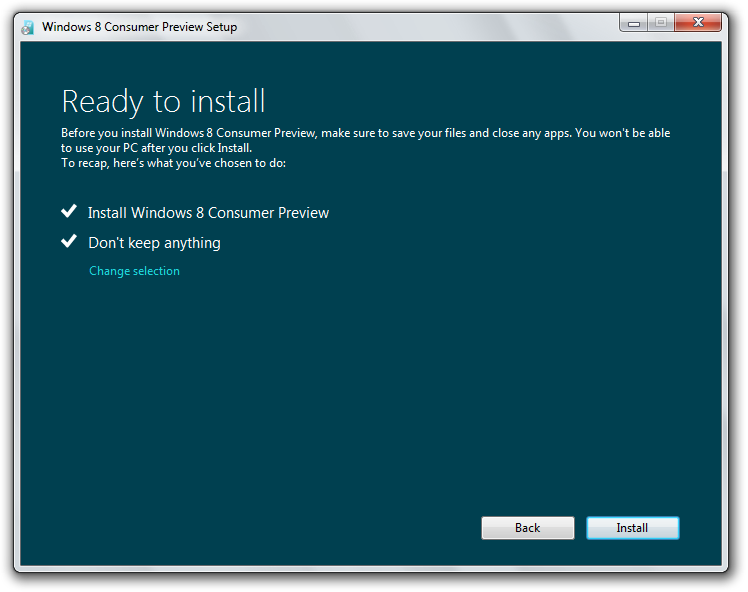Select the 'Ready to install' heading
The image size is (748, 592).
point(163,102)
